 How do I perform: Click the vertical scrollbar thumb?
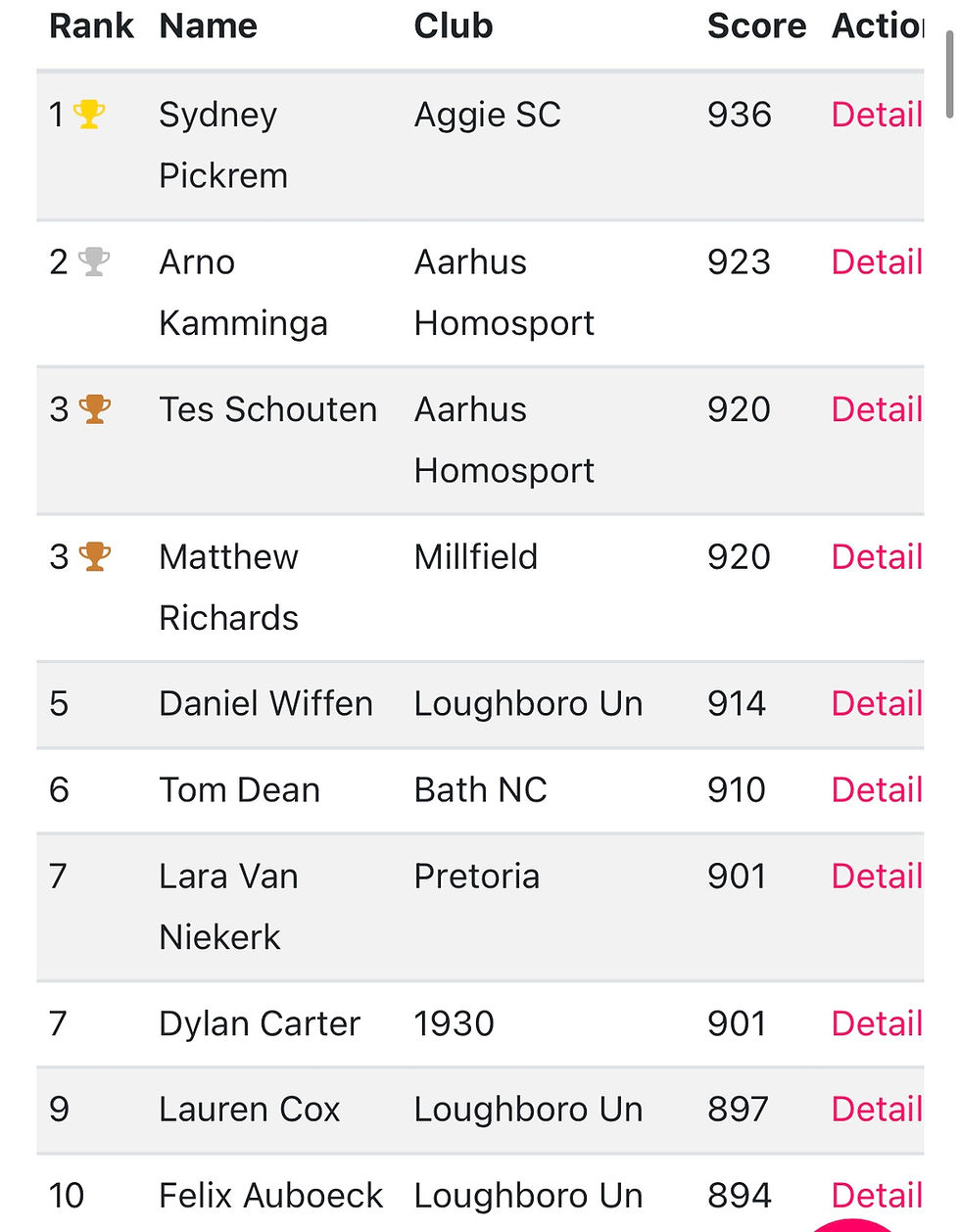tap(949, 73)
